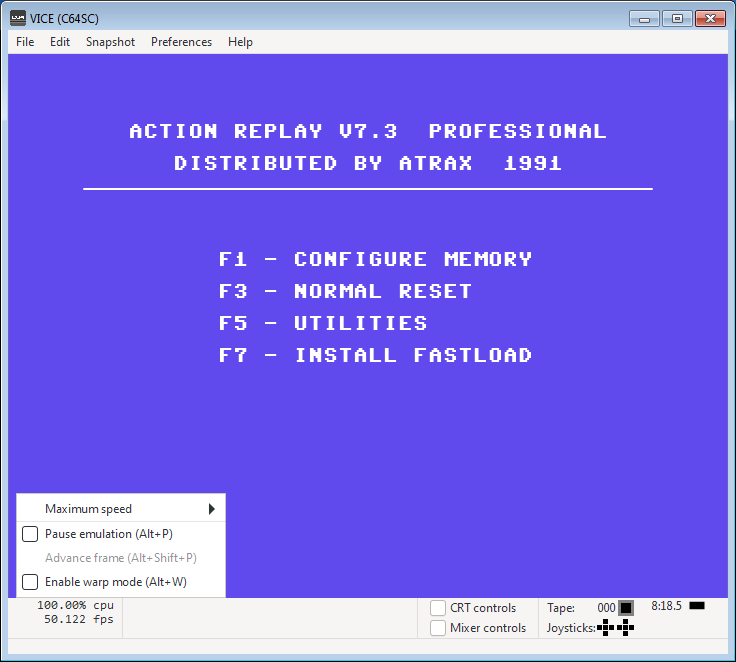The image size is (736, 662).
Task: Click ACTION REPLAY V7.3 PROFESSIONAL title
Action: click(368, 131)
